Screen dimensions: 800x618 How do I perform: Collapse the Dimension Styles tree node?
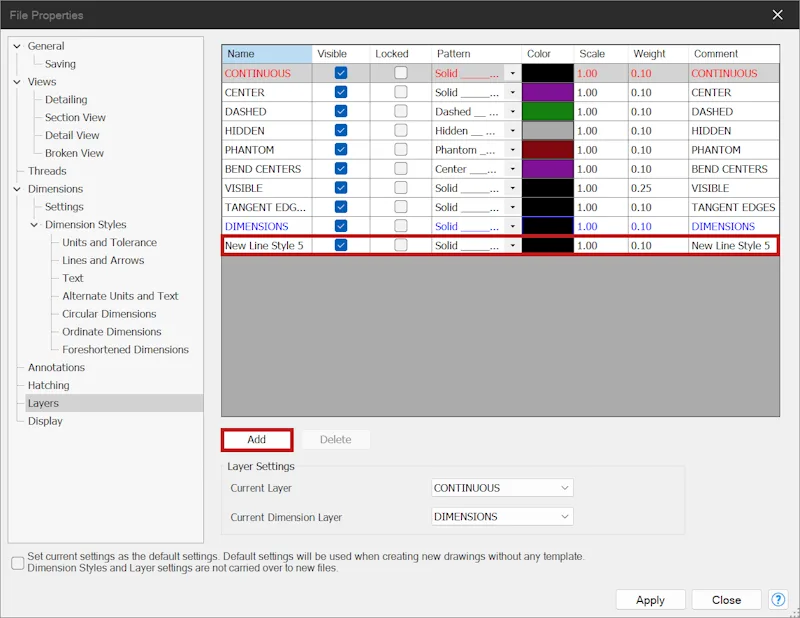click(34, 225)
